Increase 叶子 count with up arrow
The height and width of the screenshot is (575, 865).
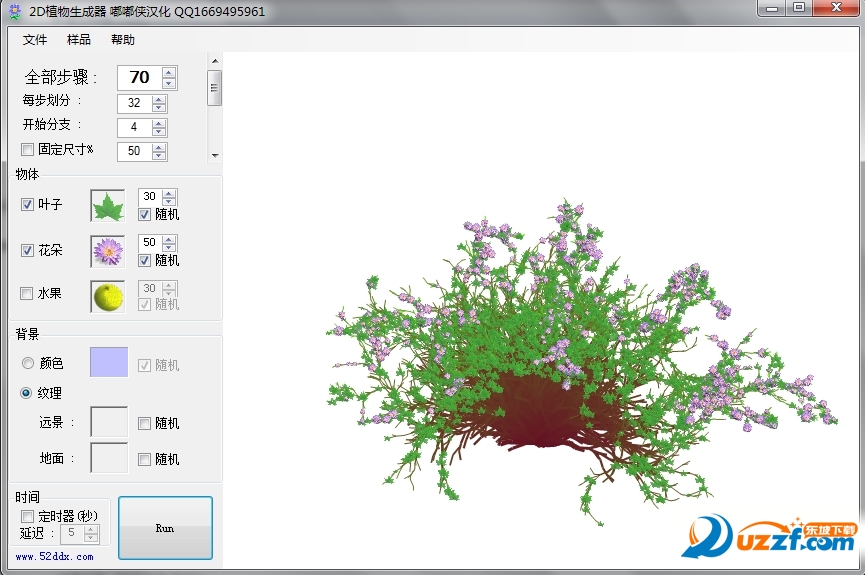click(169, 193)
